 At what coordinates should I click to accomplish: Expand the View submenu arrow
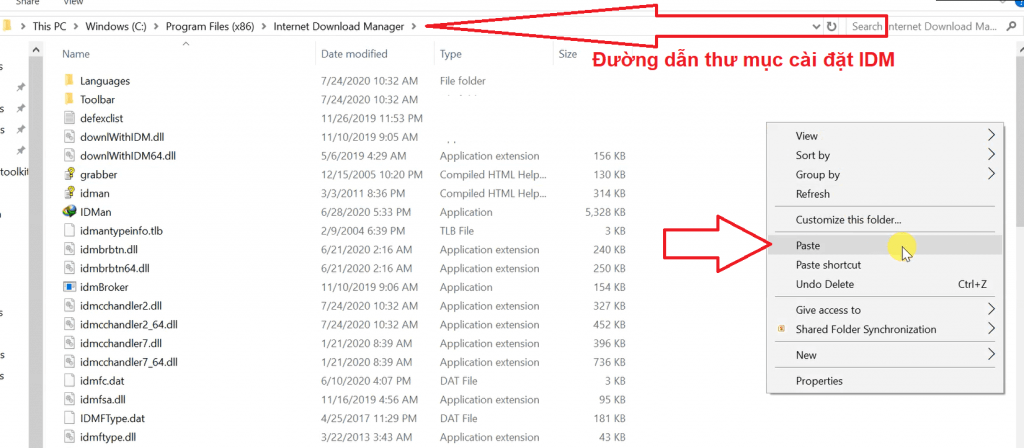click(x=991, y=135)
